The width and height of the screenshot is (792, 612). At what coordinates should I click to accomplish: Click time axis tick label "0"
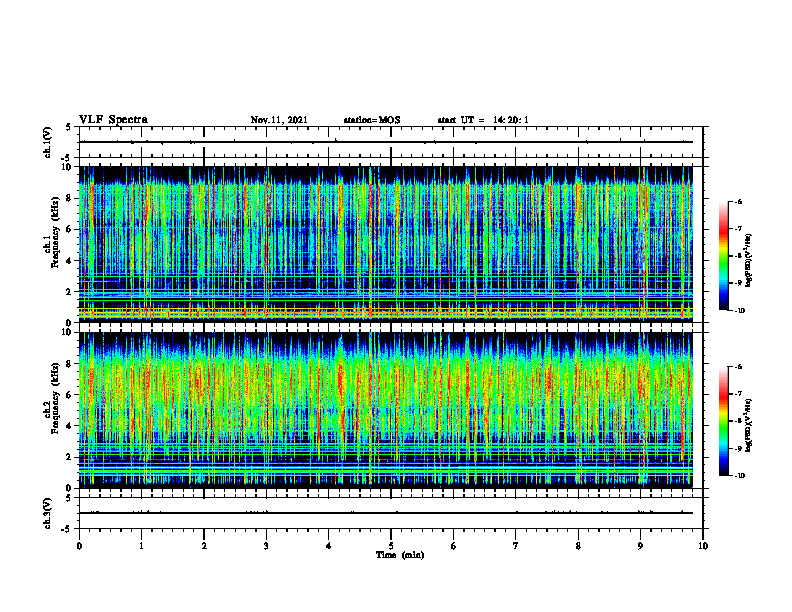pos(79,546)
